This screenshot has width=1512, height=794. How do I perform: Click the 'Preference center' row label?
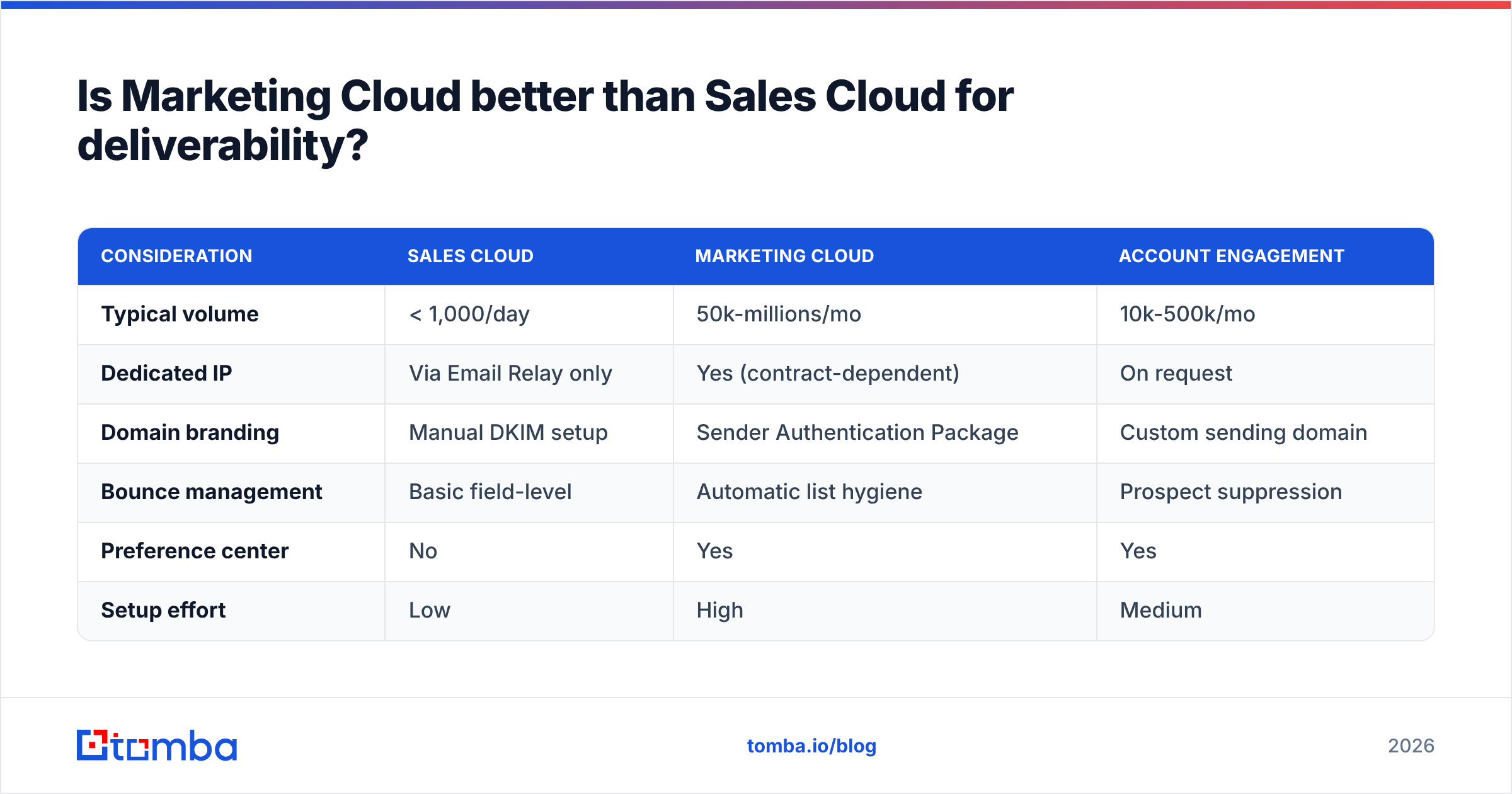pos(195,551)
